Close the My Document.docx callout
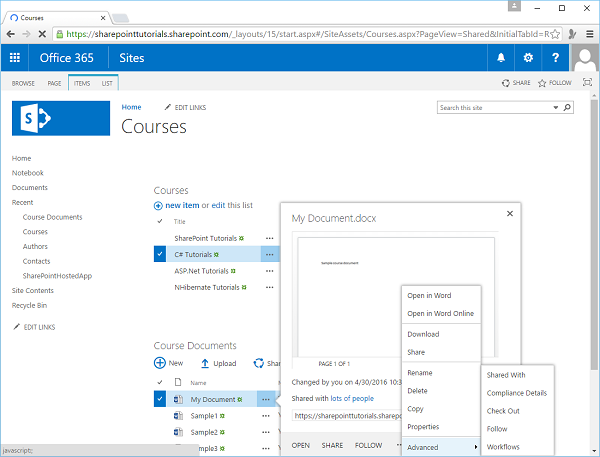Screen dimensions: 600x457 pos(511,212)
